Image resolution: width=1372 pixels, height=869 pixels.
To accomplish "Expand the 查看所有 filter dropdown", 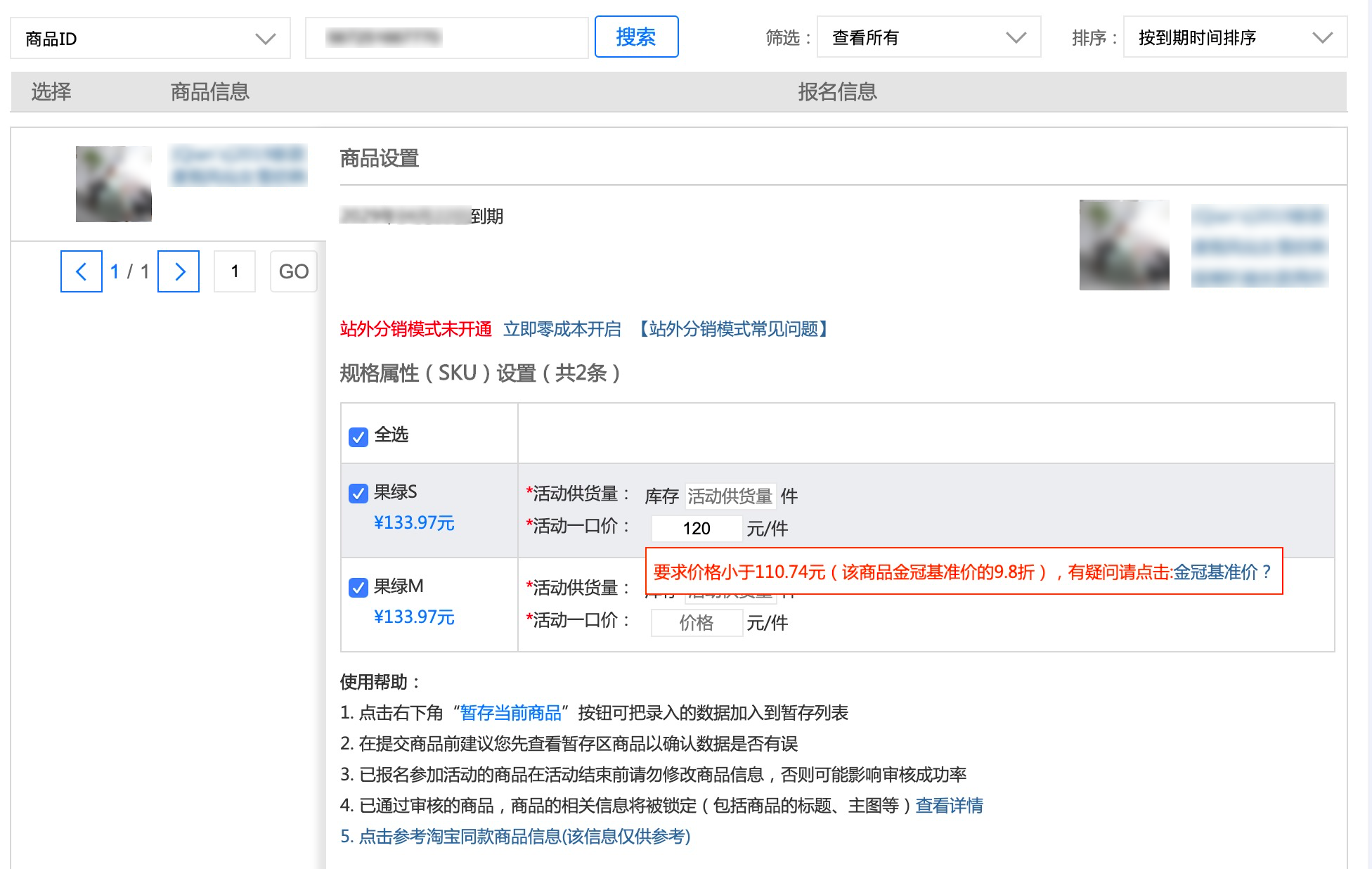I will tap(928, 38).
